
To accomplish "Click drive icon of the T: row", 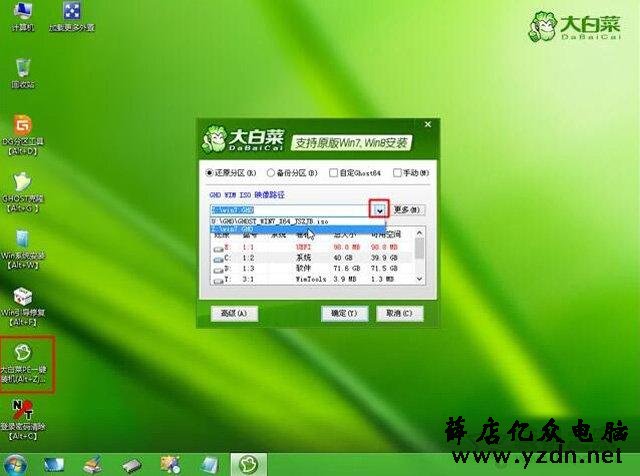I will pos(218,280).
